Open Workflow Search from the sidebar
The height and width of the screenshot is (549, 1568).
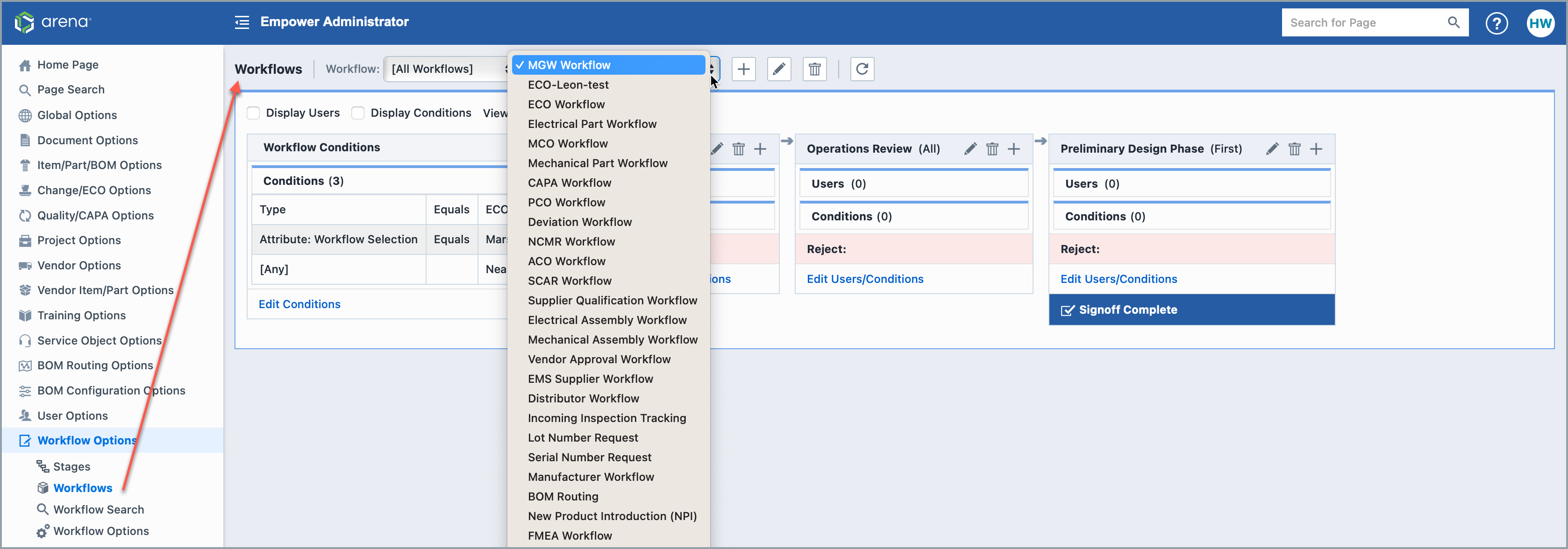98,509
